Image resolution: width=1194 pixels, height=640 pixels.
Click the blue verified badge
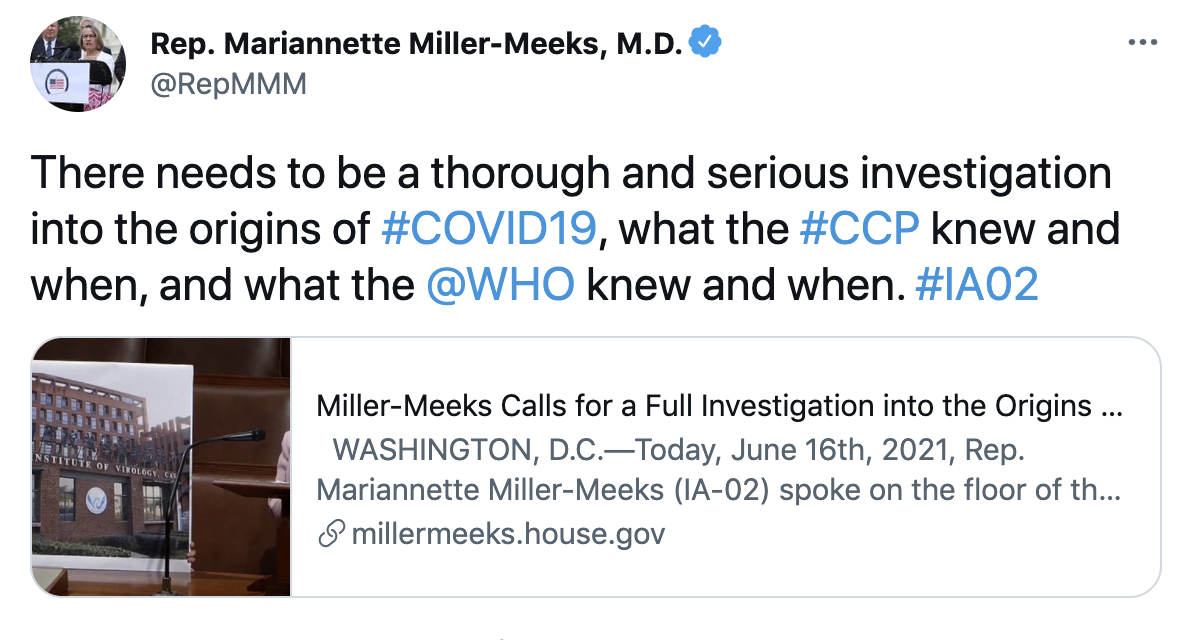(x=706, y=42)
